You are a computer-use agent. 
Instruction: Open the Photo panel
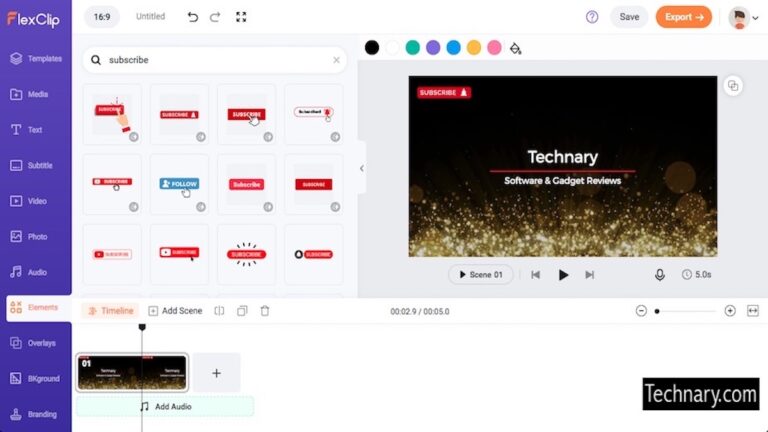tap(29, 237)
